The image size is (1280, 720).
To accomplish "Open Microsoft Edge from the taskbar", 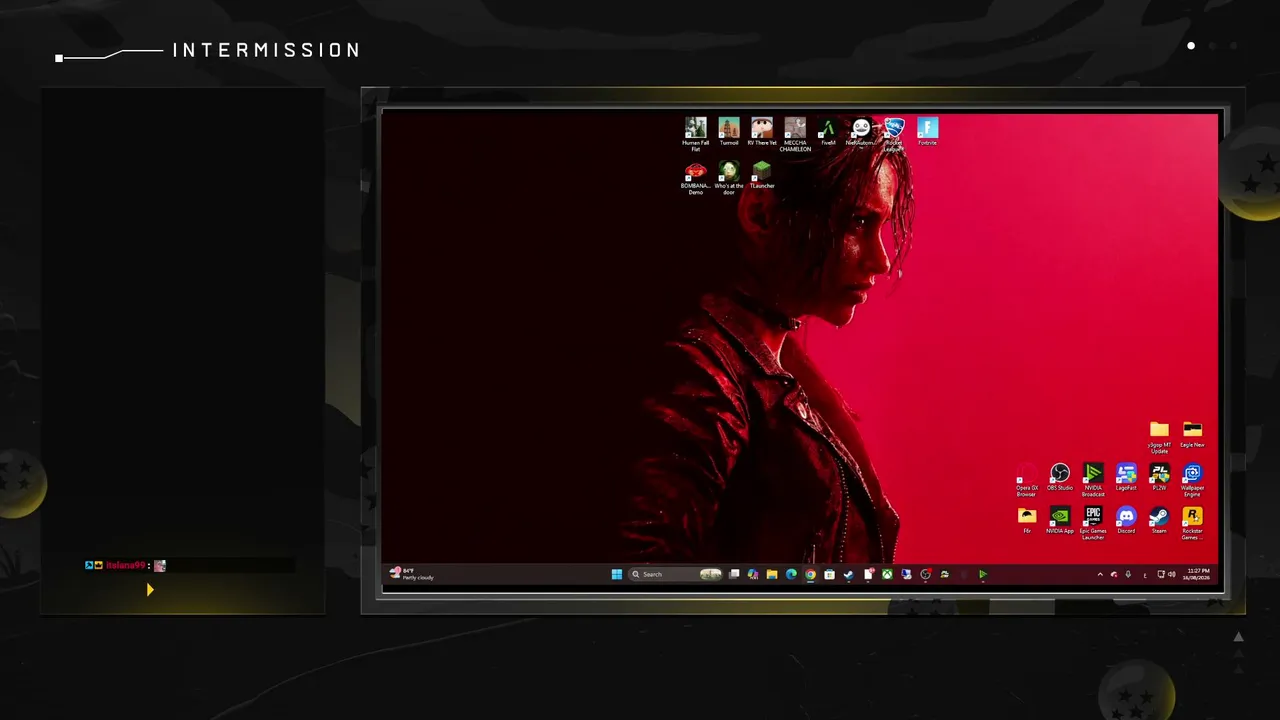I will [791, 574].
